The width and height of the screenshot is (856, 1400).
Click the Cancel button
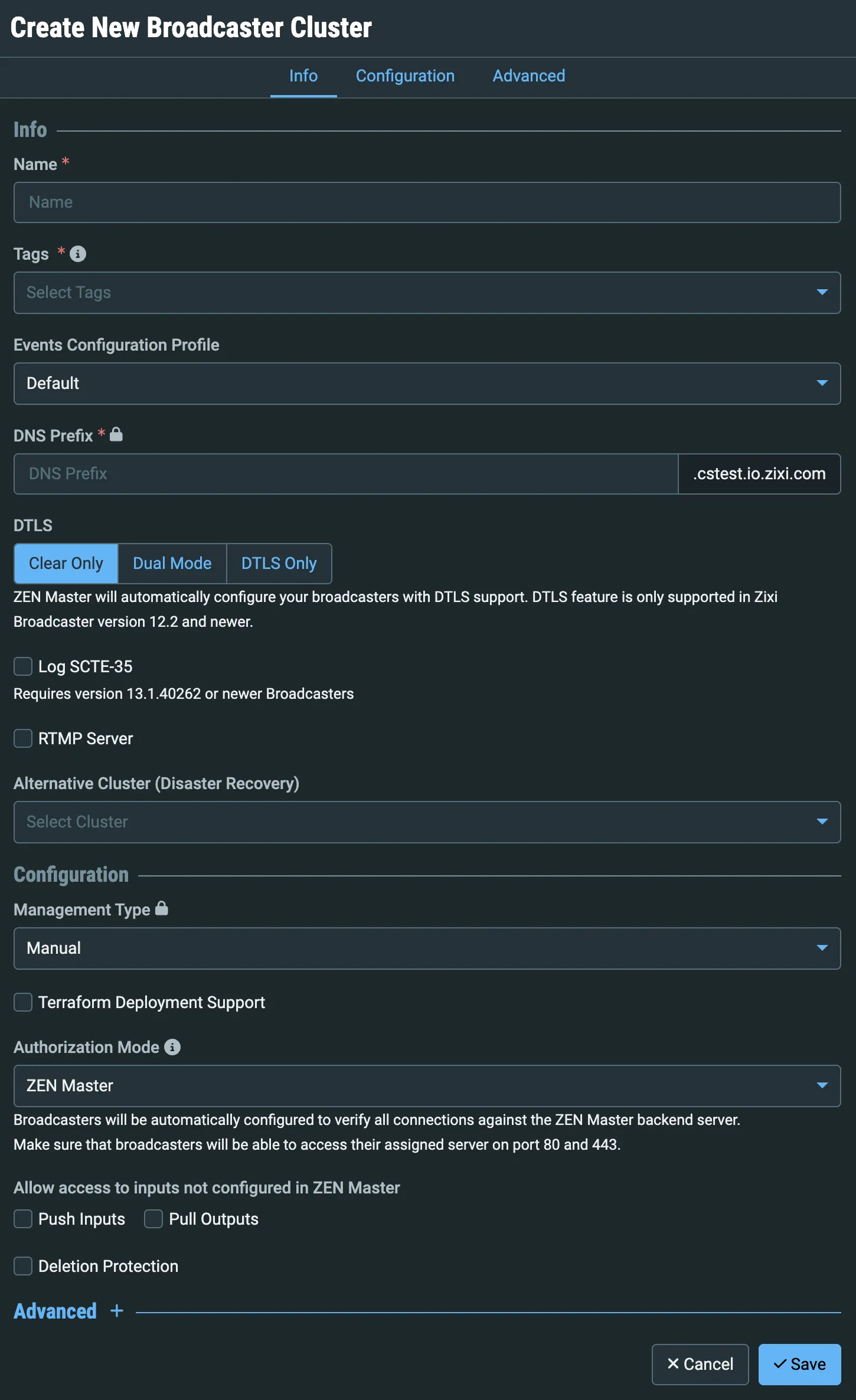pyautogui.click(x=700, y=1365)
